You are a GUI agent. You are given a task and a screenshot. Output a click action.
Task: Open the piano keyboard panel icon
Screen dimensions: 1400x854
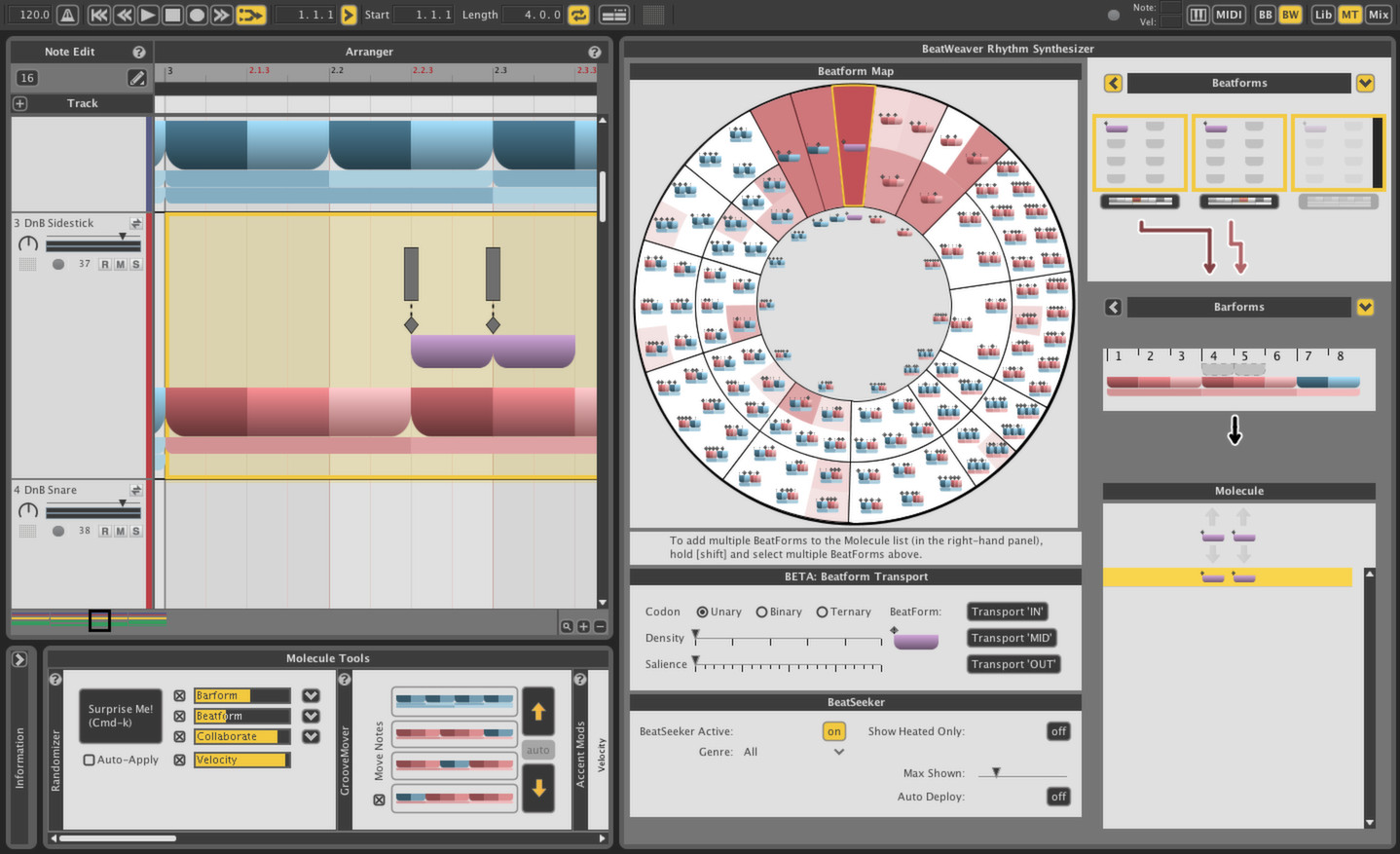(1199, 15)
